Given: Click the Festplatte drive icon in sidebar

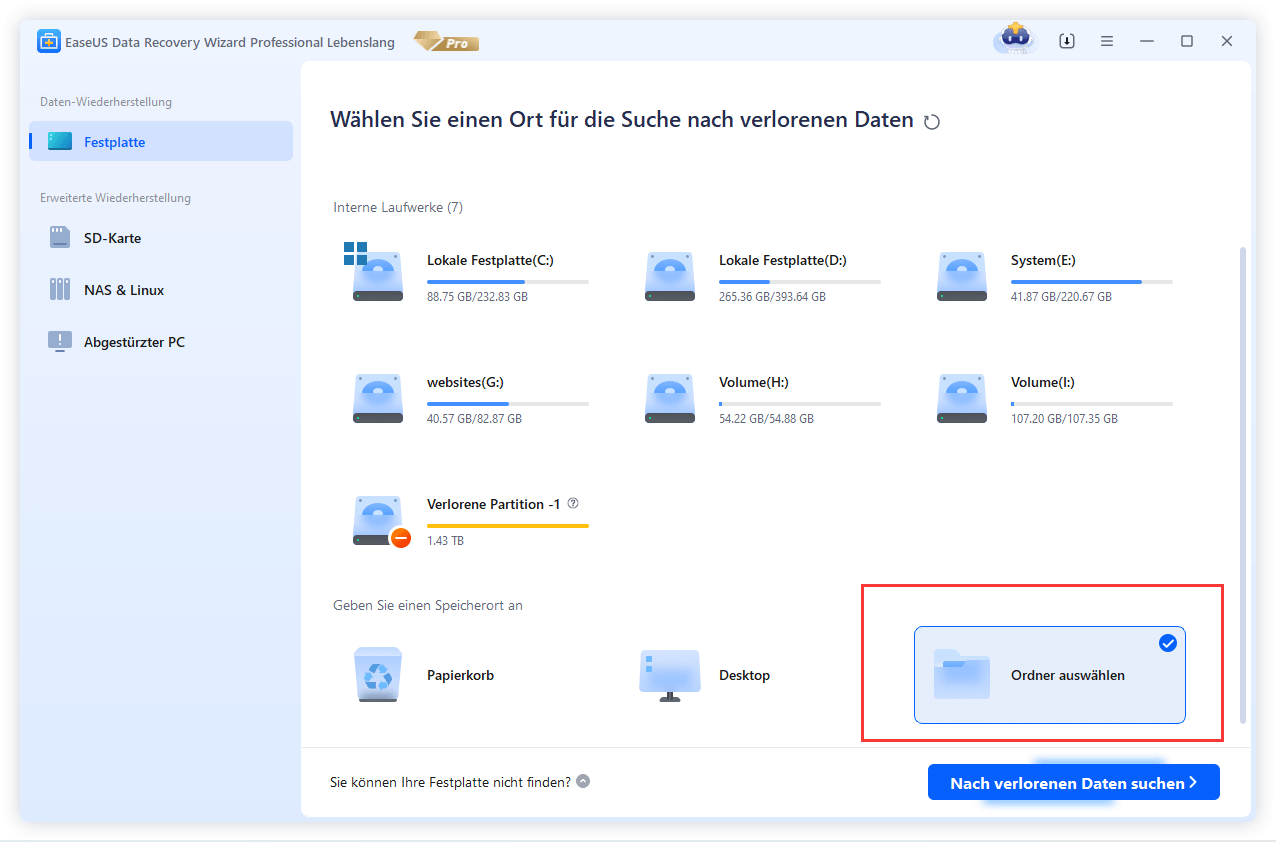Looking at the screenshot, I should point(60,142).
